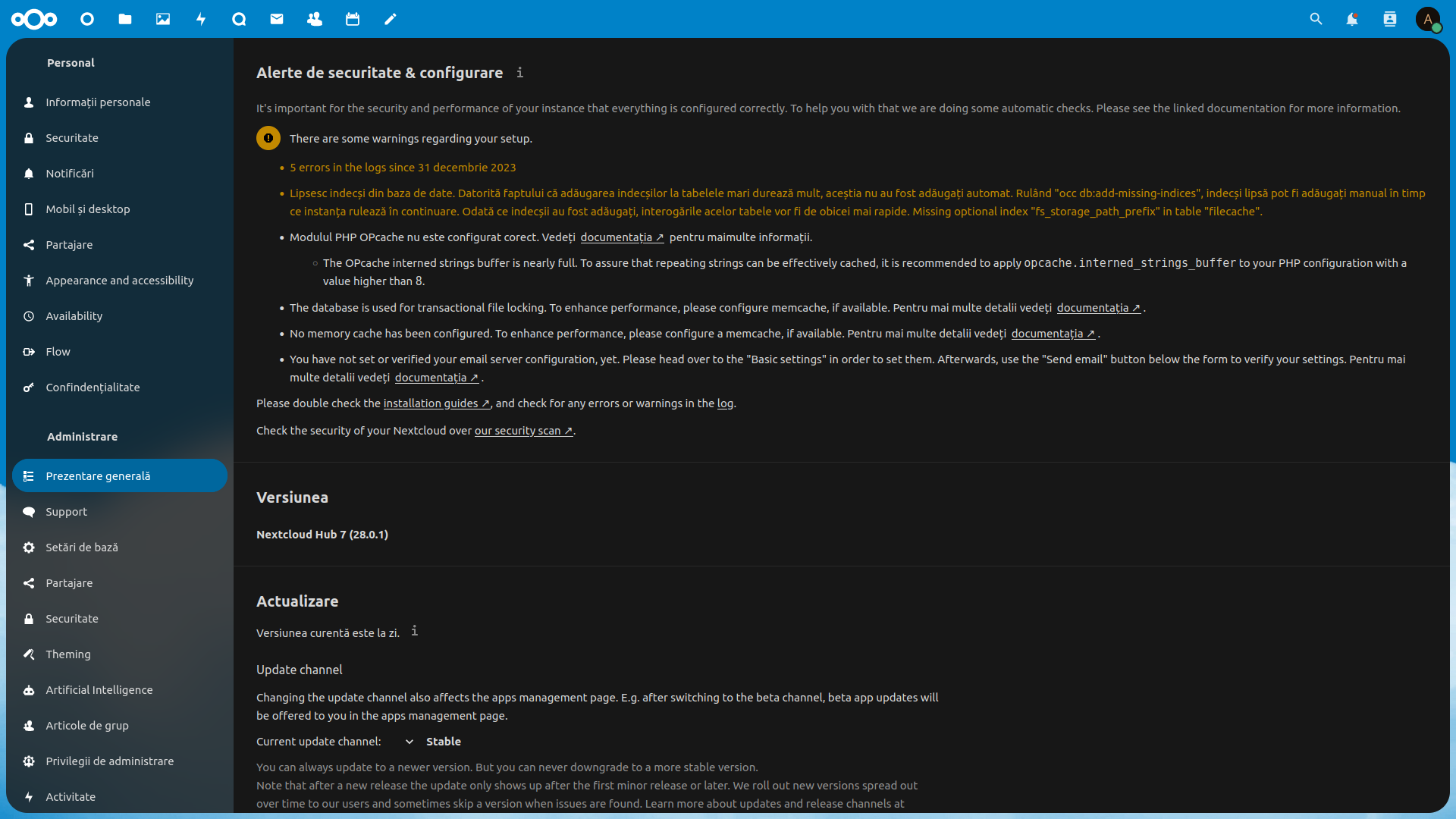Open email server documentația link
Screen dimensions: 1456x819
[437, 378]
